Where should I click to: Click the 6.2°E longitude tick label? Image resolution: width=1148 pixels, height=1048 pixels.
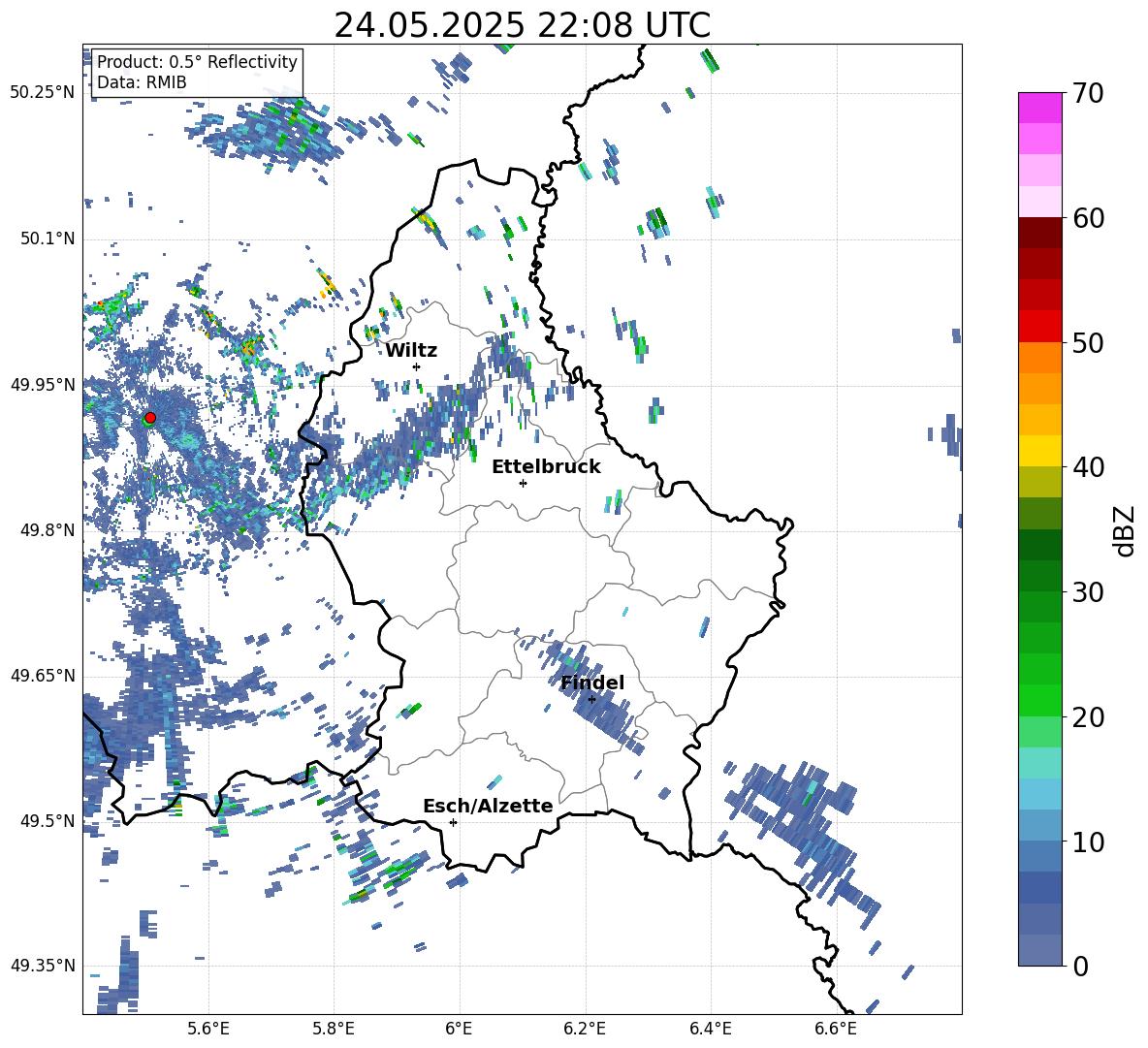click(x=585, y=1029)
